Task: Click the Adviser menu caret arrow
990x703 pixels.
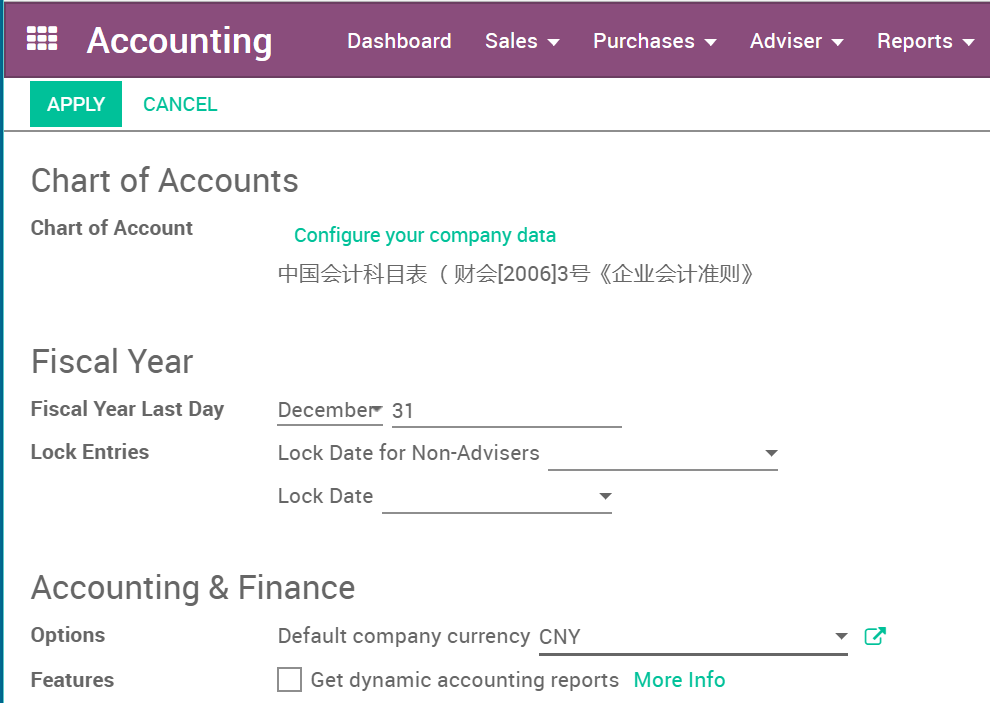Action: 838,42
